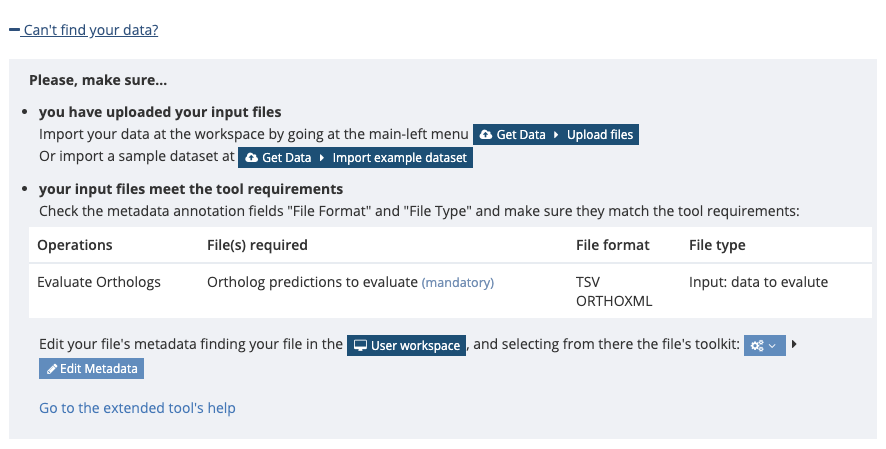Click cloud icon in Get Data Upload files badge
Viewport: 886px width, 449px height.
pyautogui.click(x=485, y=135)
